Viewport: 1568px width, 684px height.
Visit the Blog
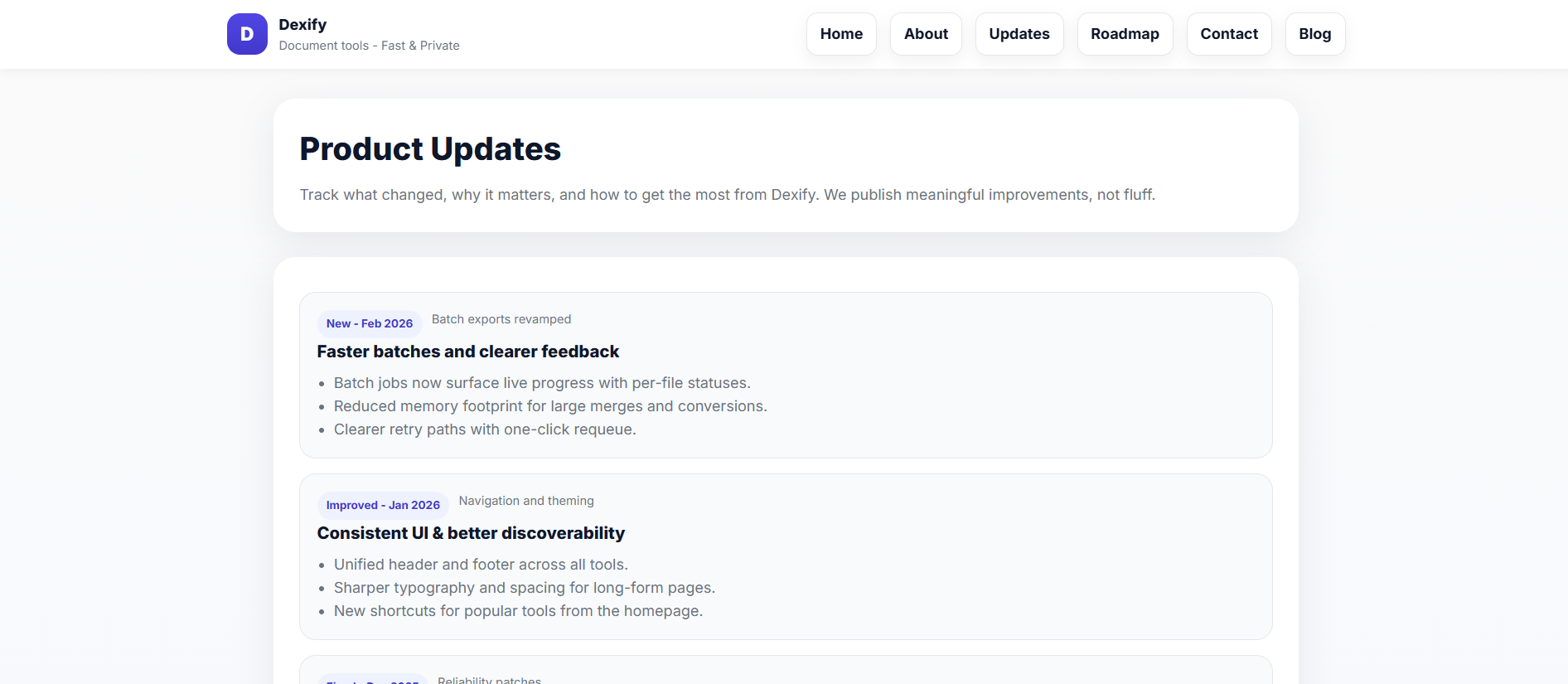(1314, 33)
